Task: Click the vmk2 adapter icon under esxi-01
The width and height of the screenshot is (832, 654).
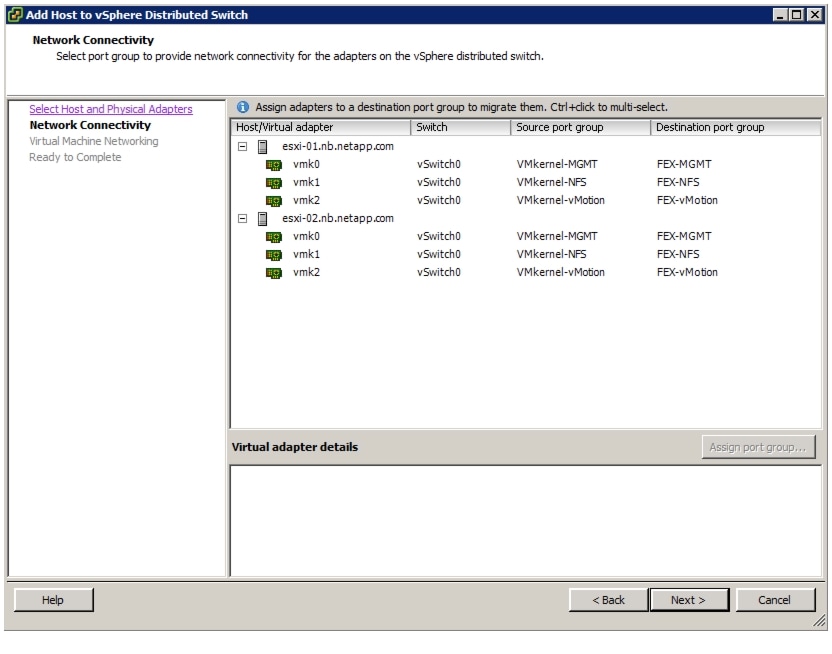Action: point(273,201)
